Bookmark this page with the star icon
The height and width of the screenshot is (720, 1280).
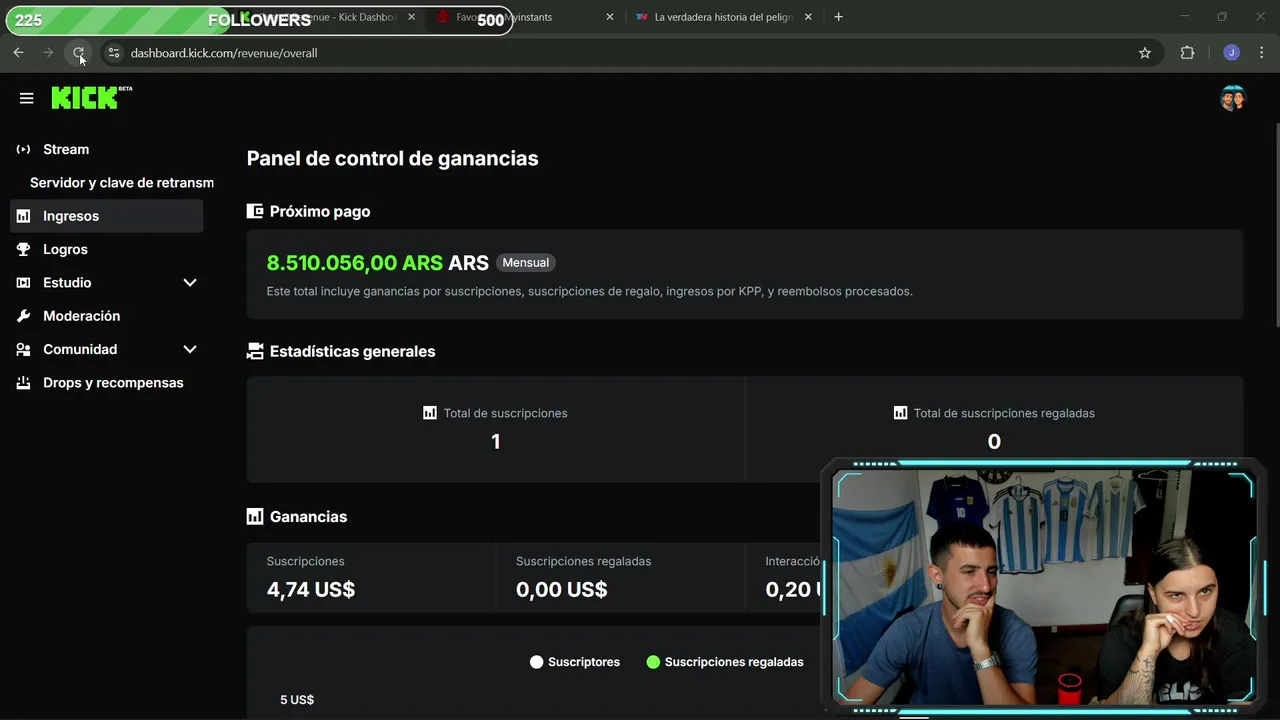[1145, 53]
